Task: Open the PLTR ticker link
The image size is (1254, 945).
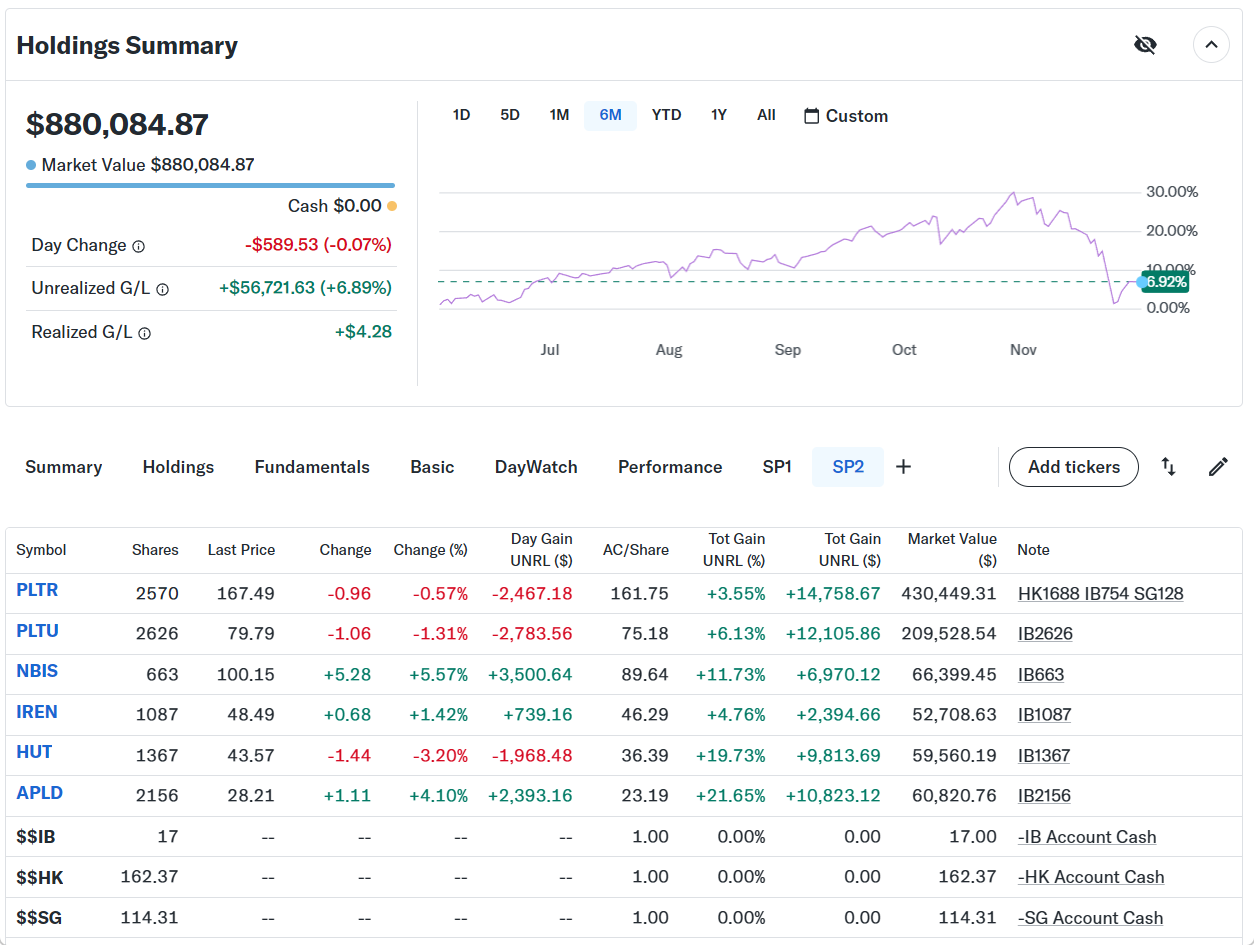Action: tap(37, 590)
